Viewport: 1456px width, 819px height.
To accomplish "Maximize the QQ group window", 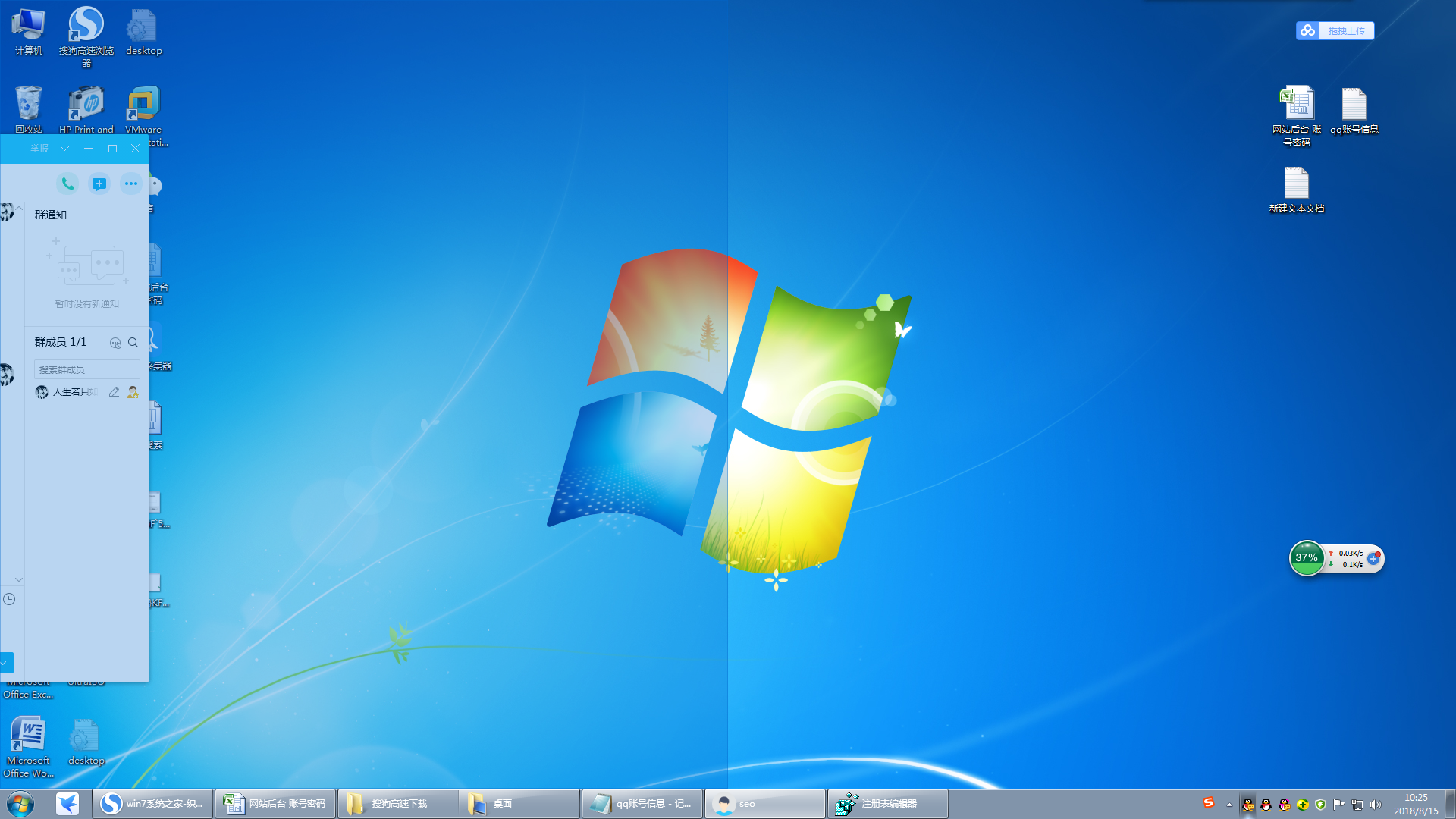I will click(x=112, y=149).
